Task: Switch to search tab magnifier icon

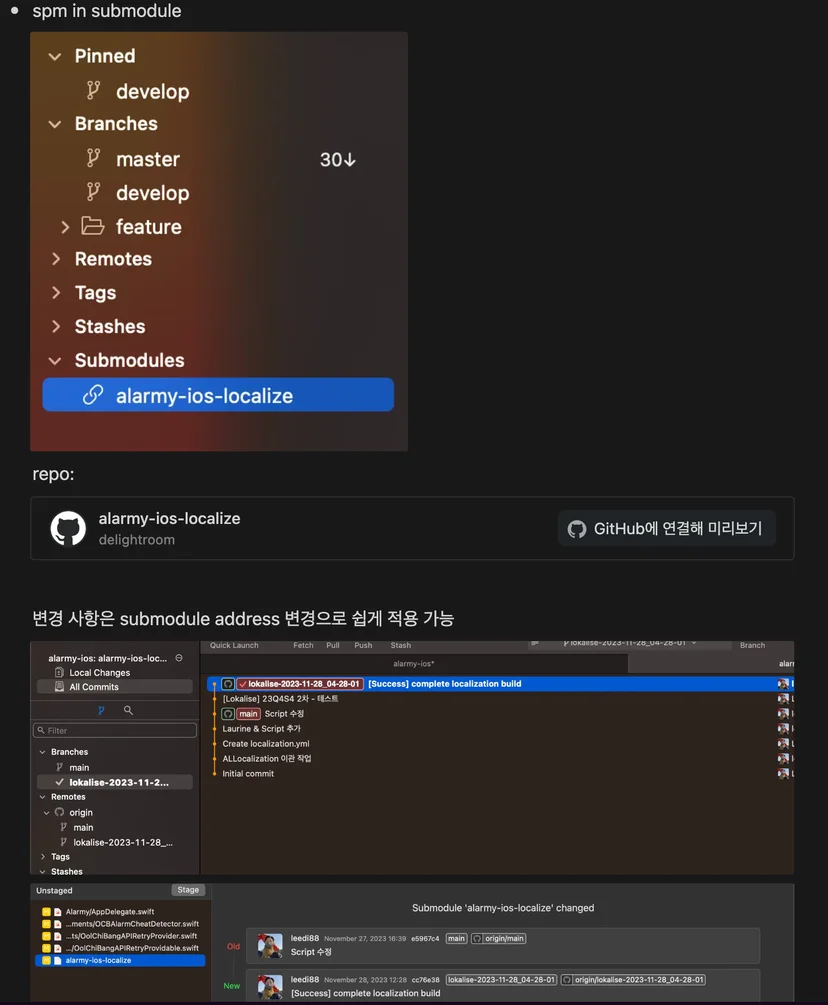Action: pos(128,710)
